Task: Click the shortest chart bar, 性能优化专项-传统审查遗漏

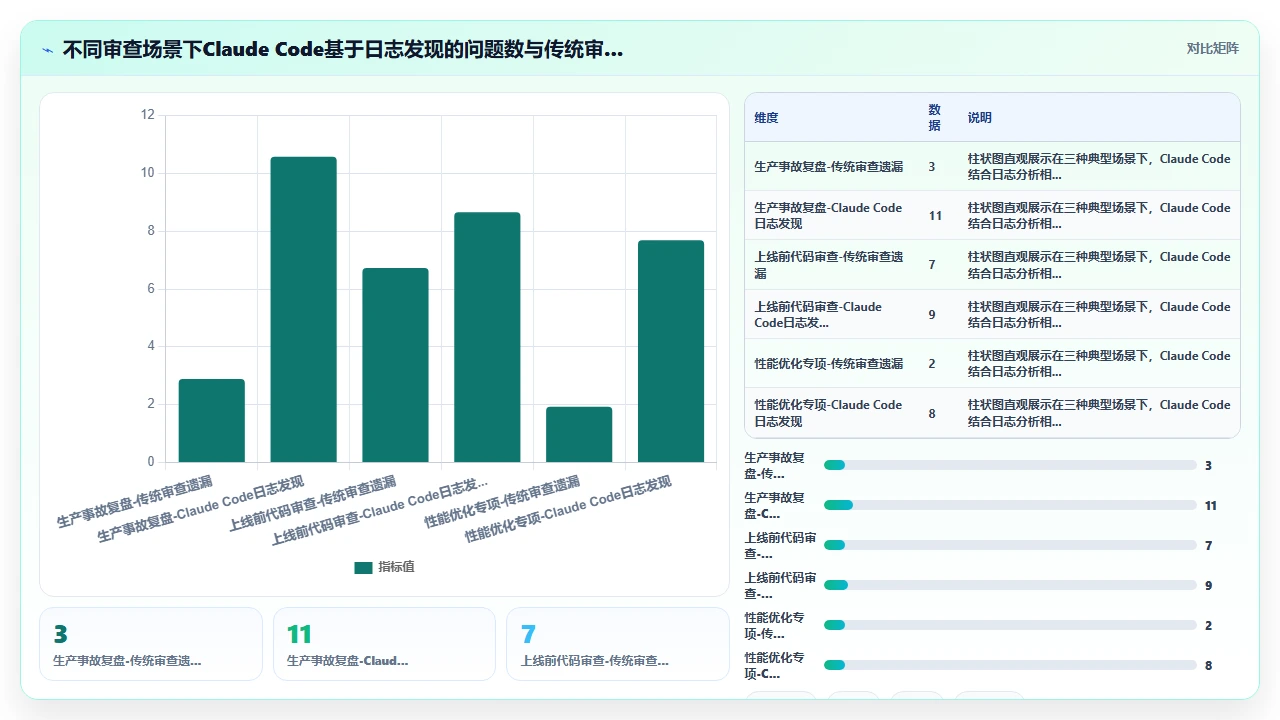Action: [579, 434]
